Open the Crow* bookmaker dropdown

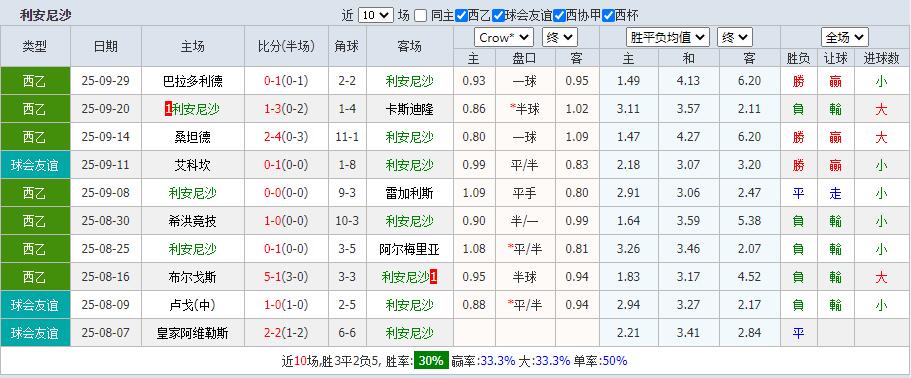tap(504, 38)
